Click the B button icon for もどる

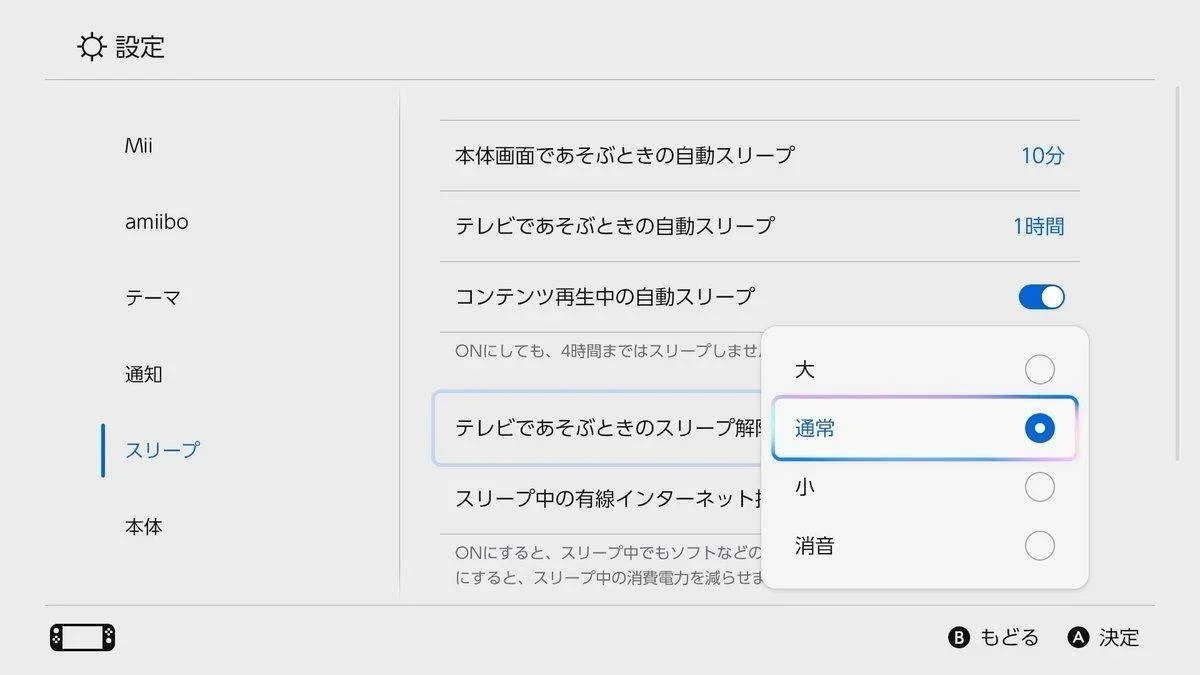[959, 637]
